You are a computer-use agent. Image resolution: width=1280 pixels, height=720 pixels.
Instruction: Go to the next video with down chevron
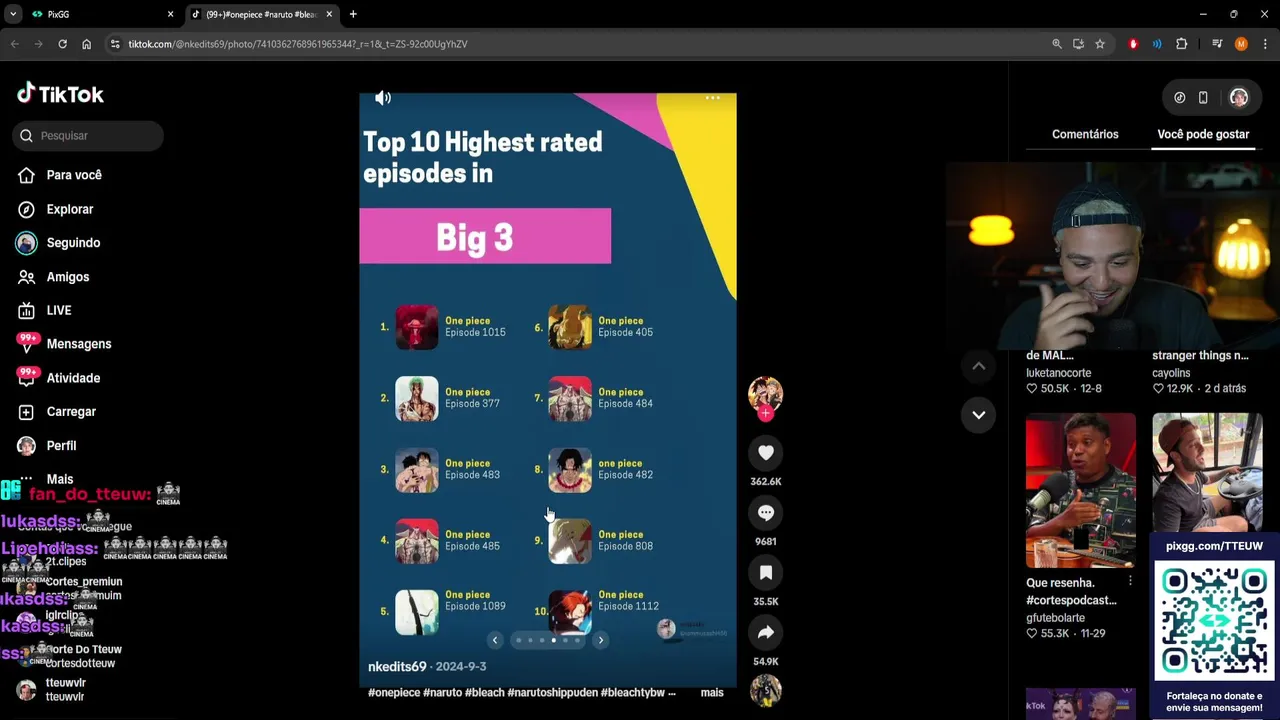tap(979, 415)
